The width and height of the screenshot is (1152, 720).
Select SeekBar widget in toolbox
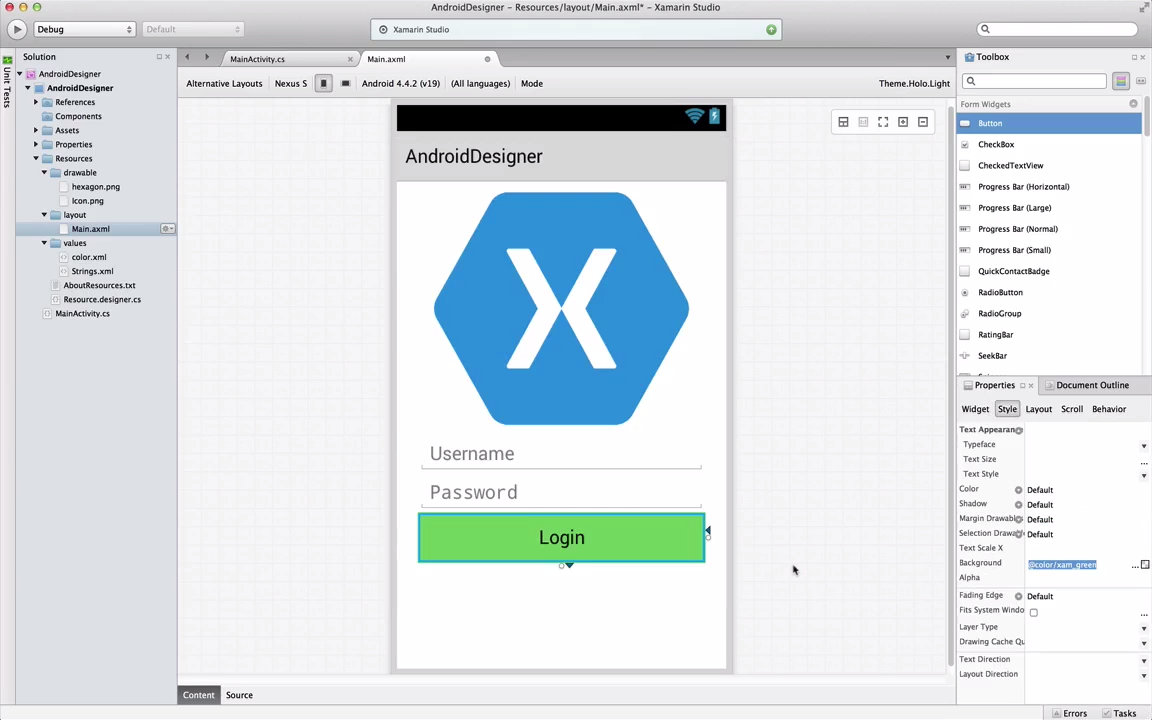click(x=1051, y=356)
